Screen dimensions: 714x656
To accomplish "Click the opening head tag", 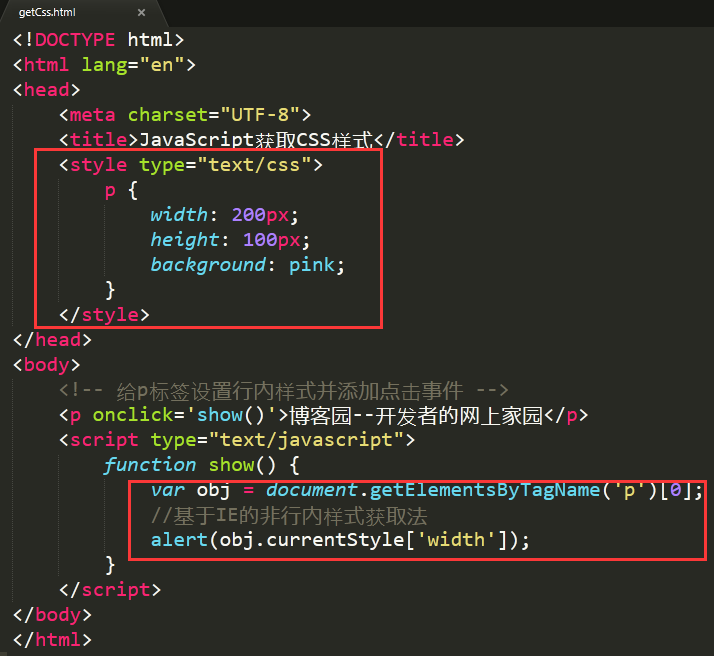I will click(46, 90).
